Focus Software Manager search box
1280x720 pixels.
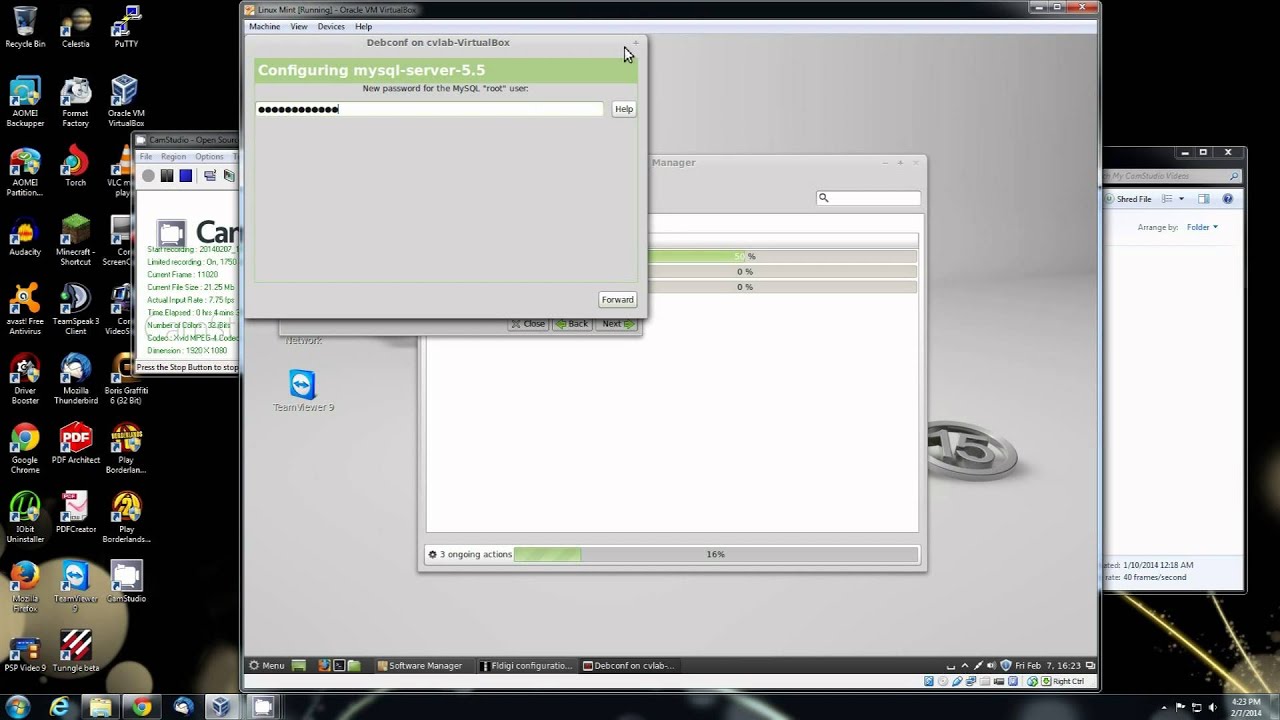(x=868, y=198)
